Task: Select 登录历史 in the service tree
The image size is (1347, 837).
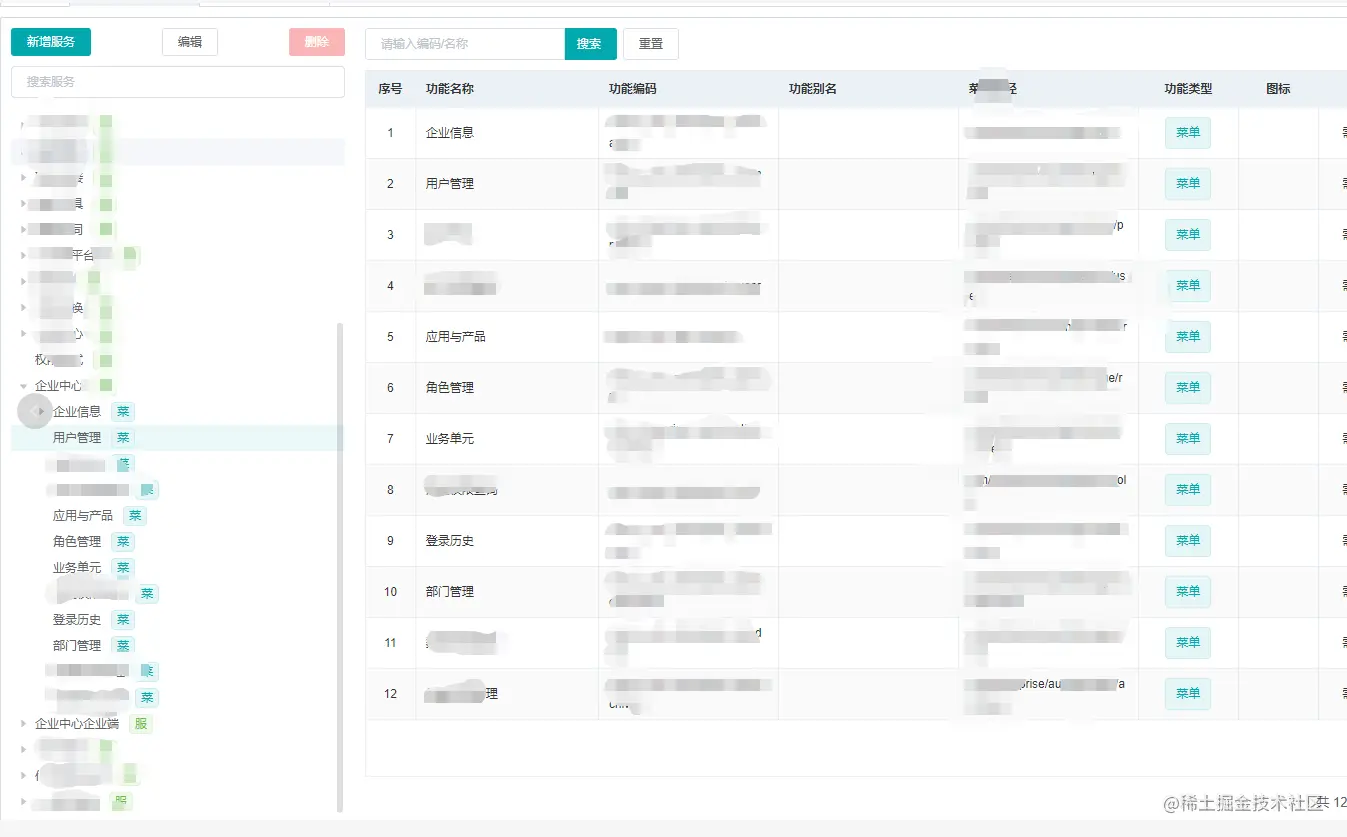Action: click(x=77, y=620)
